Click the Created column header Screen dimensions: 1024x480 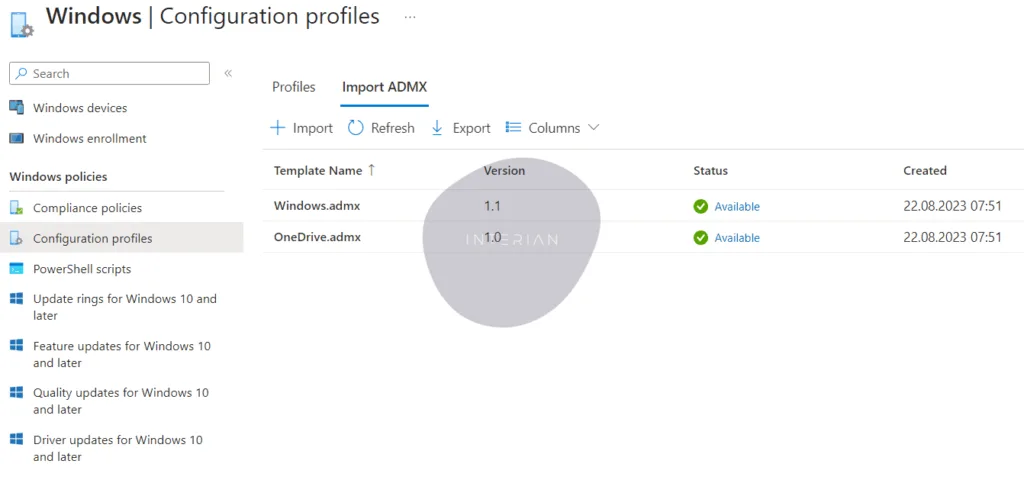(x=925, y=170)
